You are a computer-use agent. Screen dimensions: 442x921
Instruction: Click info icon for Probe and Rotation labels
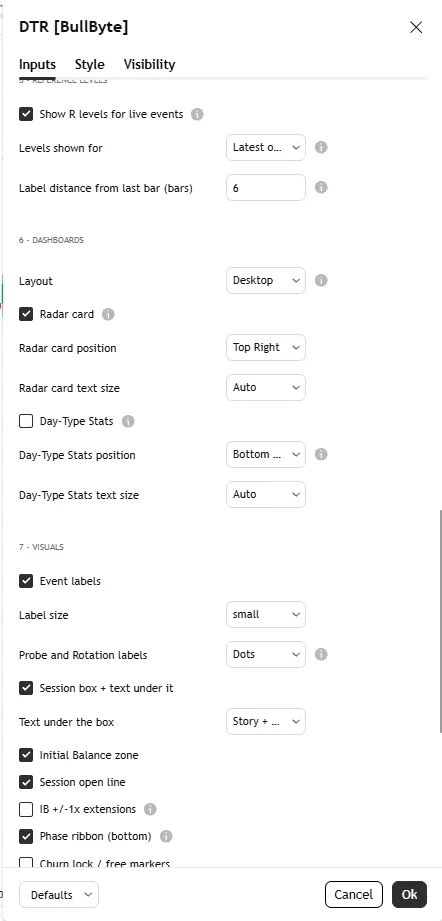tap(321, 654)
